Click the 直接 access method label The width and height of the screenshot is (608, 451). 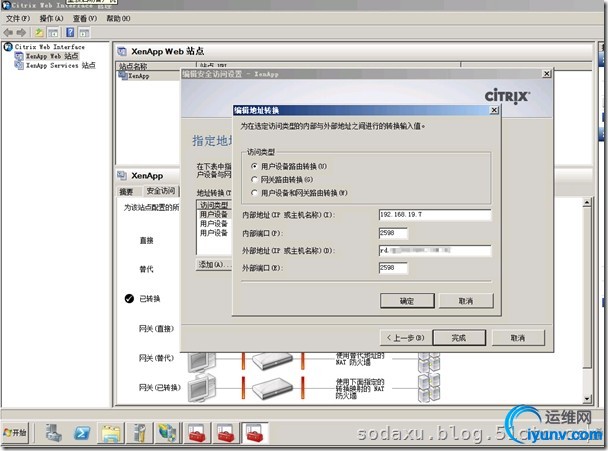tap(147, 240)
